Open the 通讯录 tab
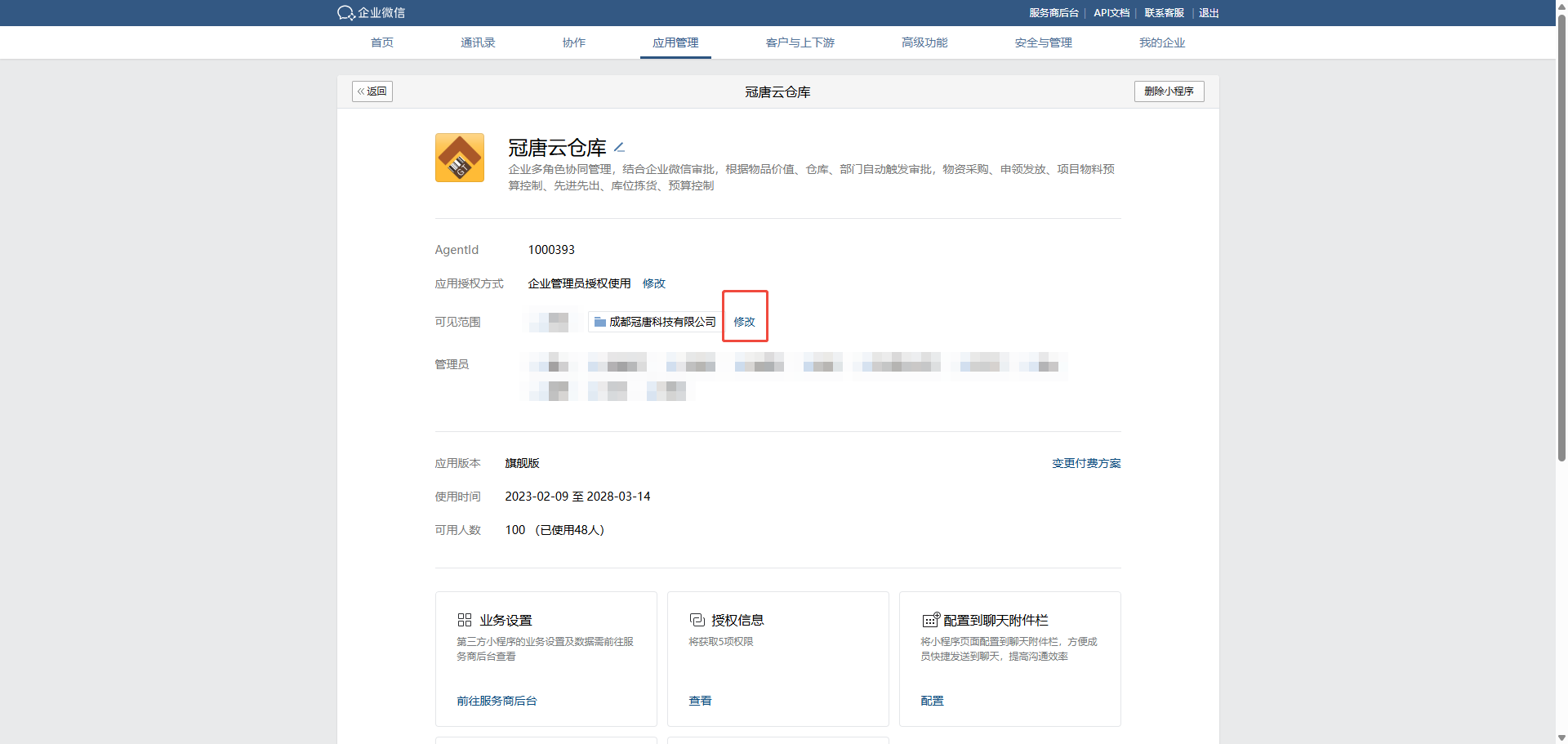Screen dimensions: 1568x744 478,42
